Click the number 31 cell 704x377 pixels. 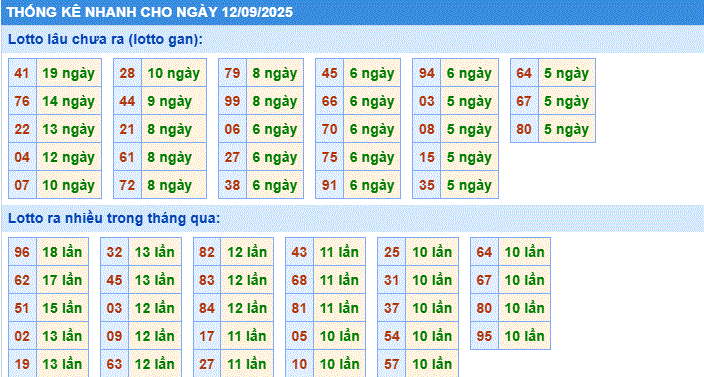[x=392, y=280]
